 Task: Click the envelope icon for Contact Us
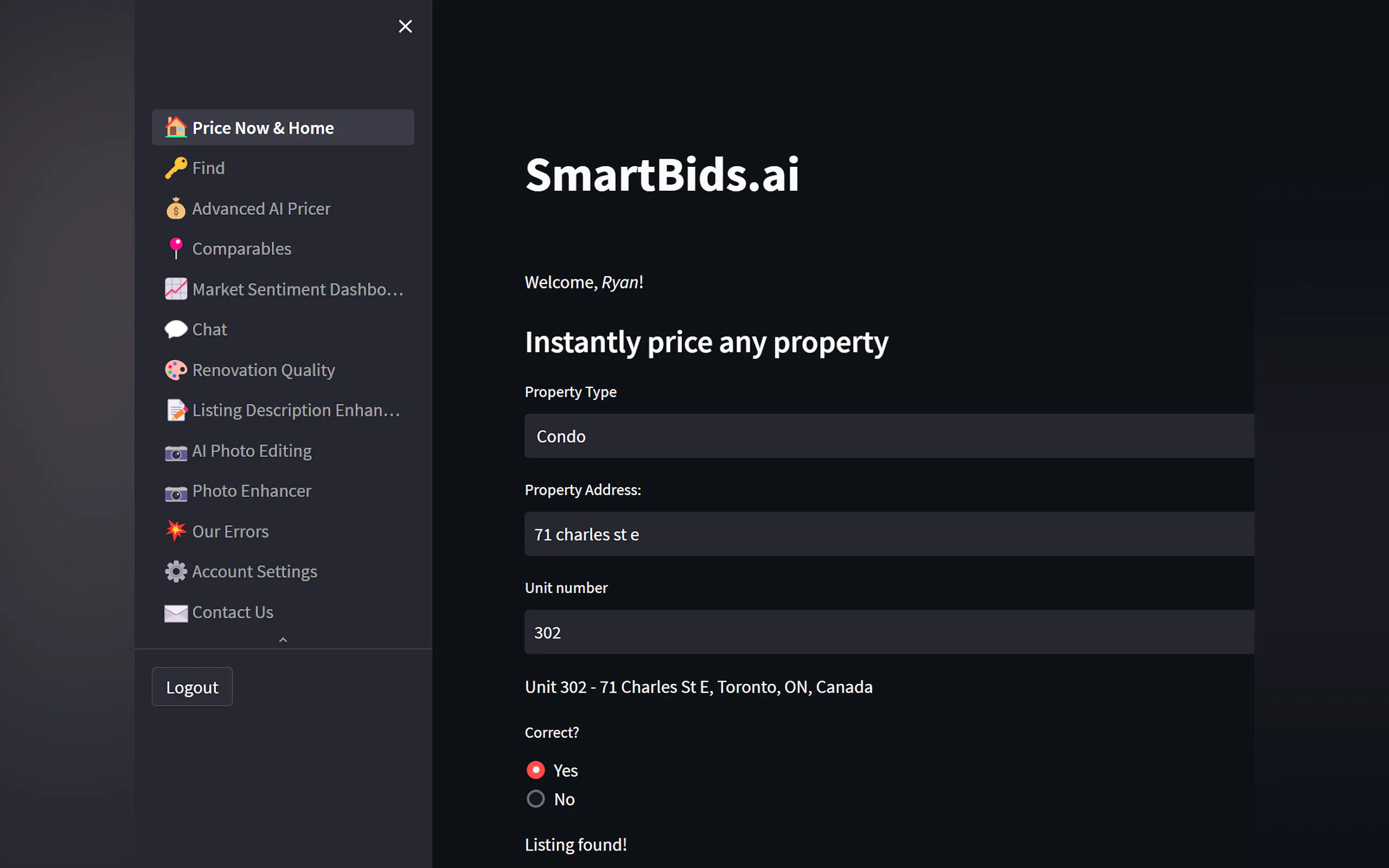[176, 613]
